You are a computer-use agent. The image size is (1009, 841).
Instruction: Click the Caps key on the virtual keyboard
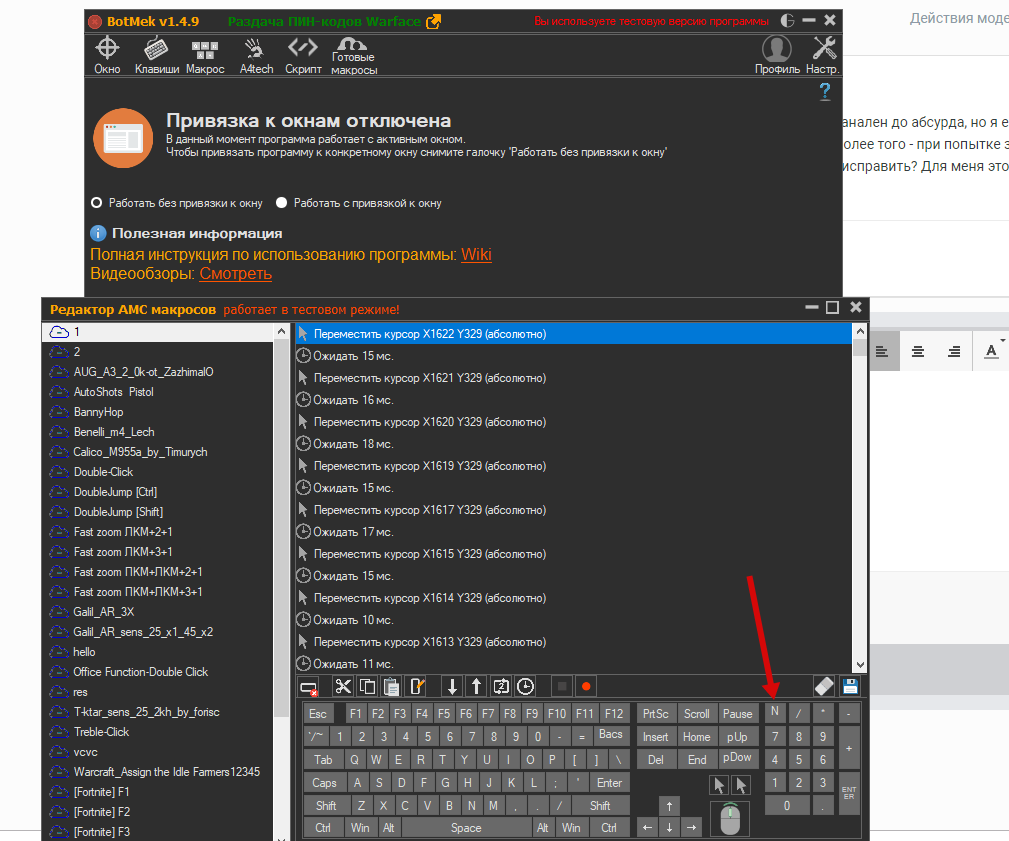click(x=324, y=782)
